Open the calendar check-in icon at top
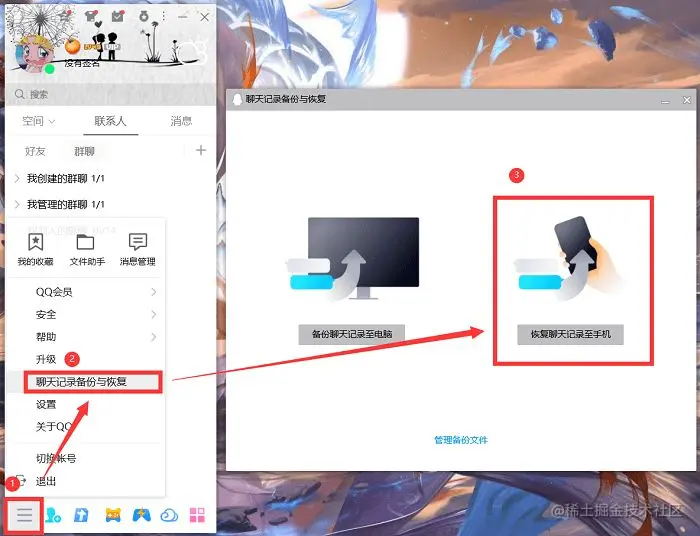Image resolution: width=700 pixels, height=536 pixels. (118, 16)
